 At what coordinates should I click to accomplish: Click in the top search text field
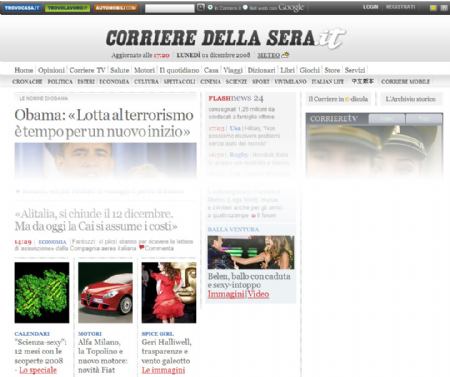pyautogui.click(x=170, y=8)
